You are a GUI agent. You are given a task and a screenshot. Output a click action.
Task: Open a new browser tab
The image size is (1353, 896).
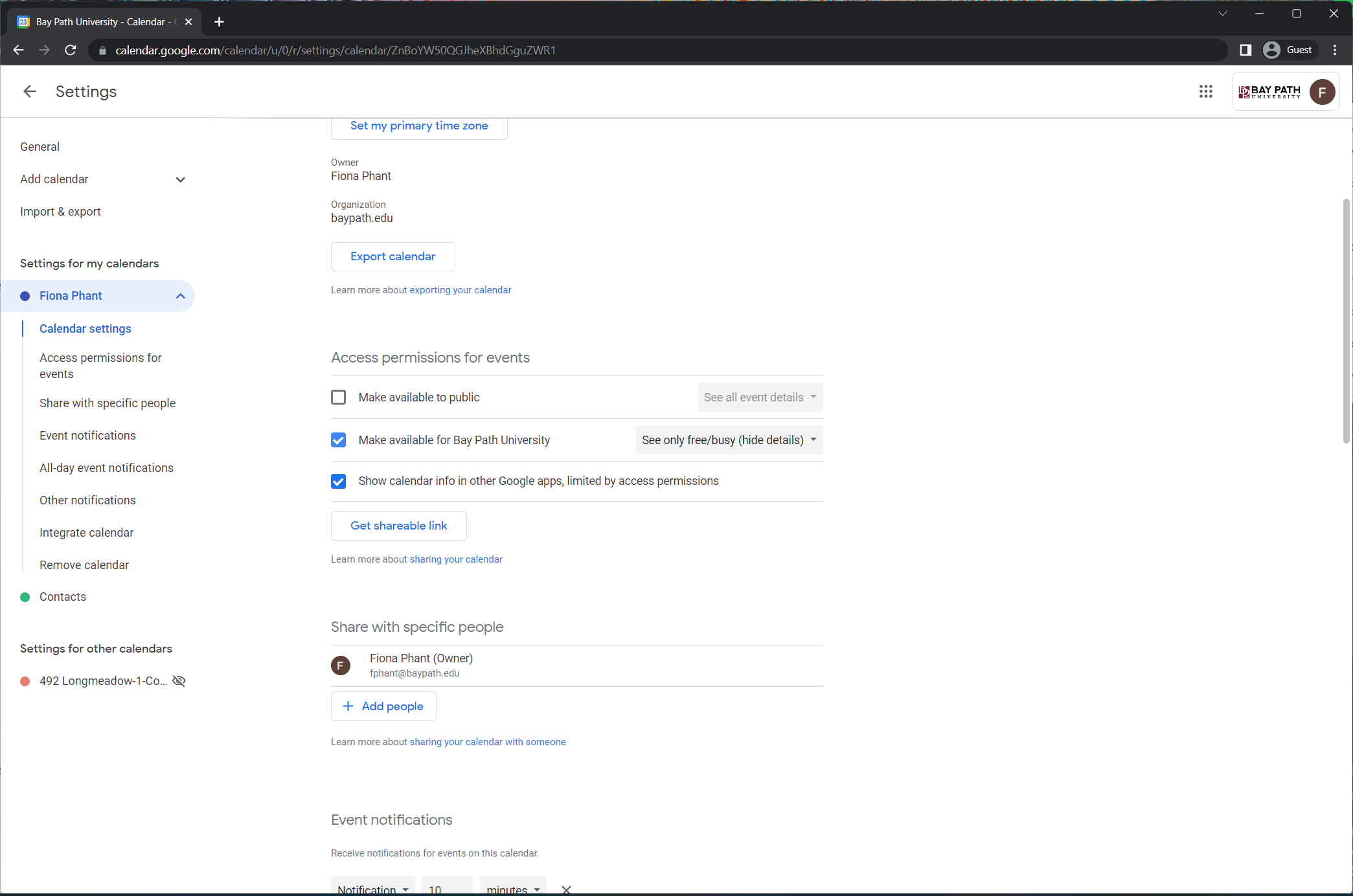point(219,22)
